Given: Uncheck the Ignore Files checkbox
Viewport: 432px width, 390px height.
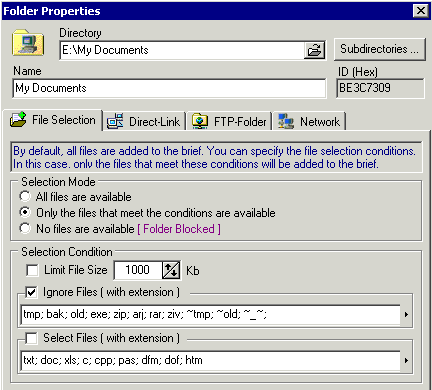Looking at the screenshot, I should 31,292.
